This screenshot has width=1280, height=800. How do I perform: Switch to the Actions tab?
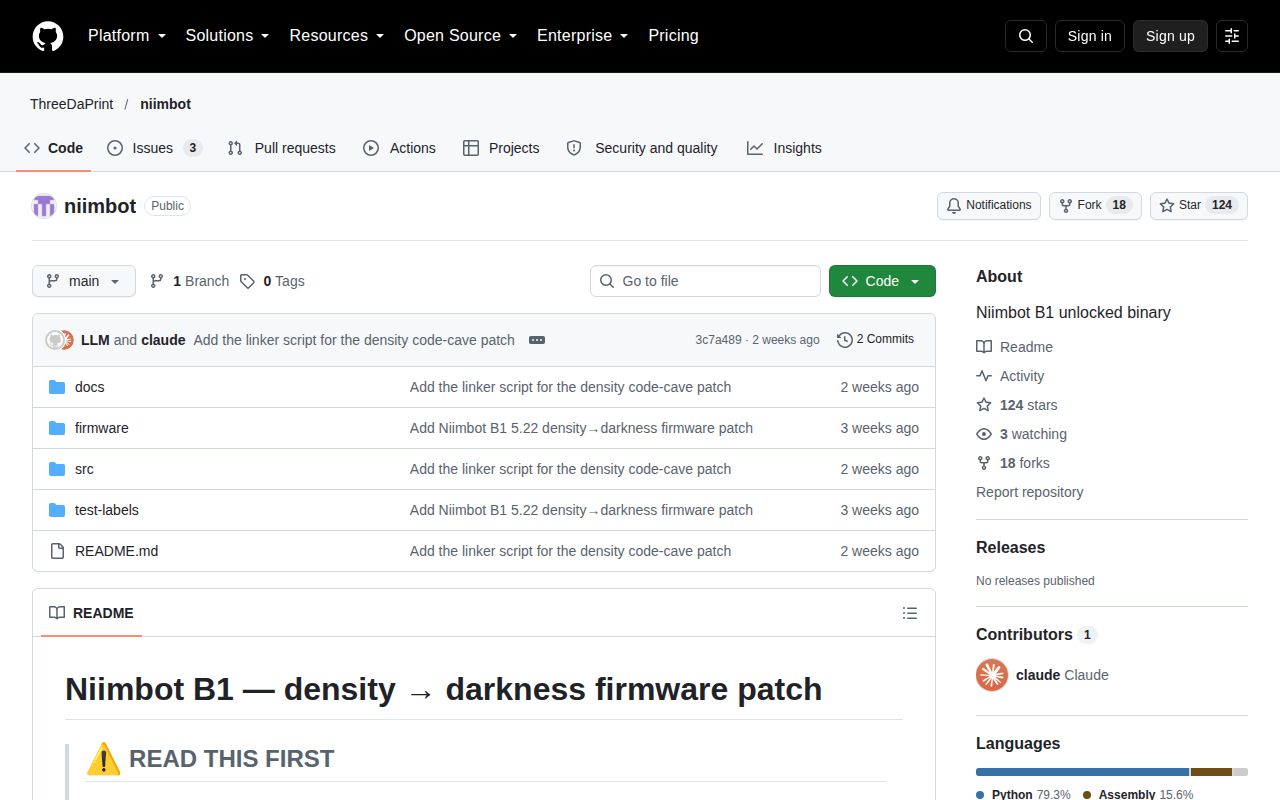click(399, 148)
